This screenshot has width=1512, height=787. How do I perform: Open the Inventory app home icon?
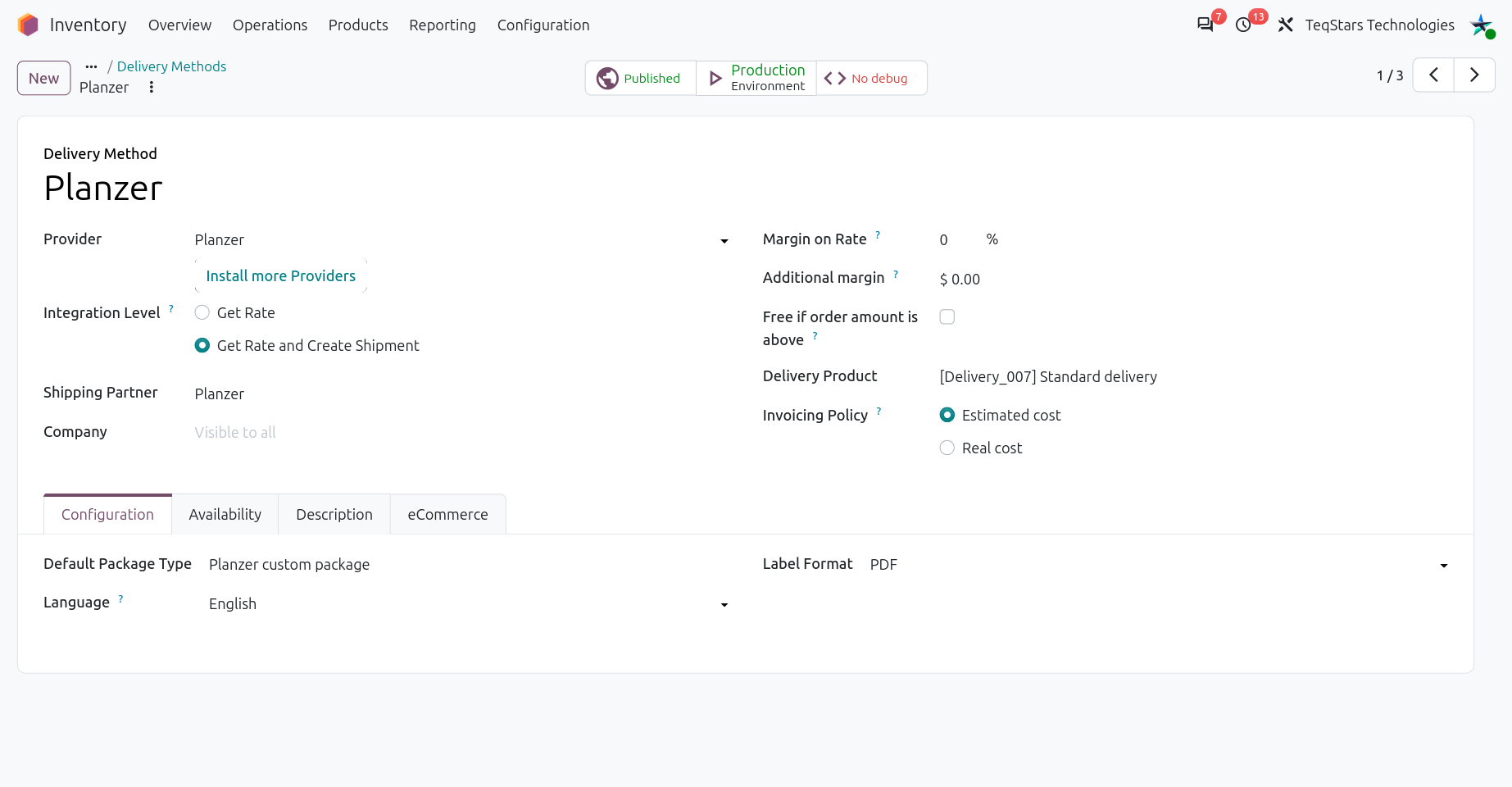pos(28,25)
